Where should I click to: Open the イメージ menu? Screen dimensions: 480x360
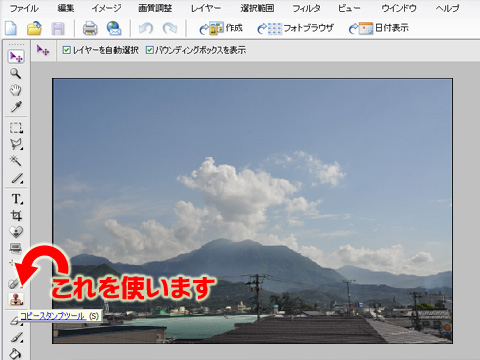pyautogui.click(x=106, y=8)
